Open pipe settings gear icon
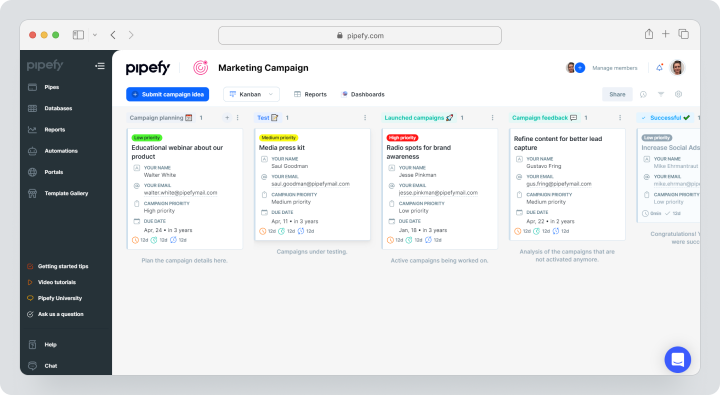 tap(678, 94)
